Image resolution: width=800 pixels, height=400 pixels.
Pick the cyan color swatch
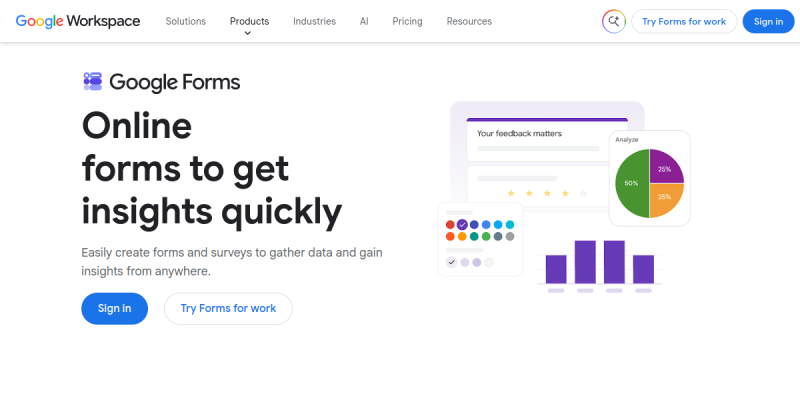(510, 224)
